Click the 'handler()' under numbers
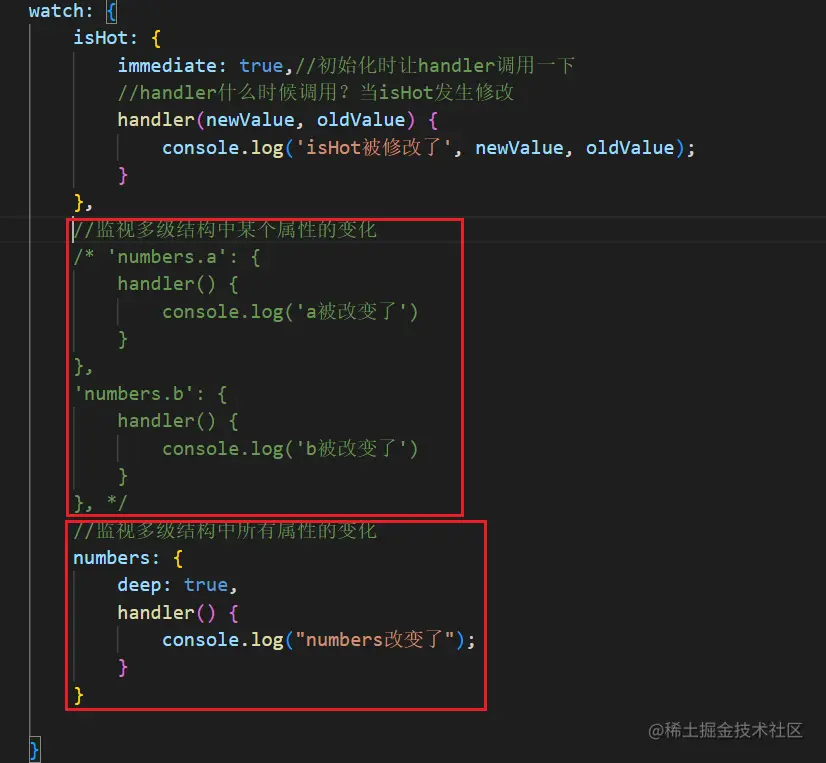 coord(166,613)
